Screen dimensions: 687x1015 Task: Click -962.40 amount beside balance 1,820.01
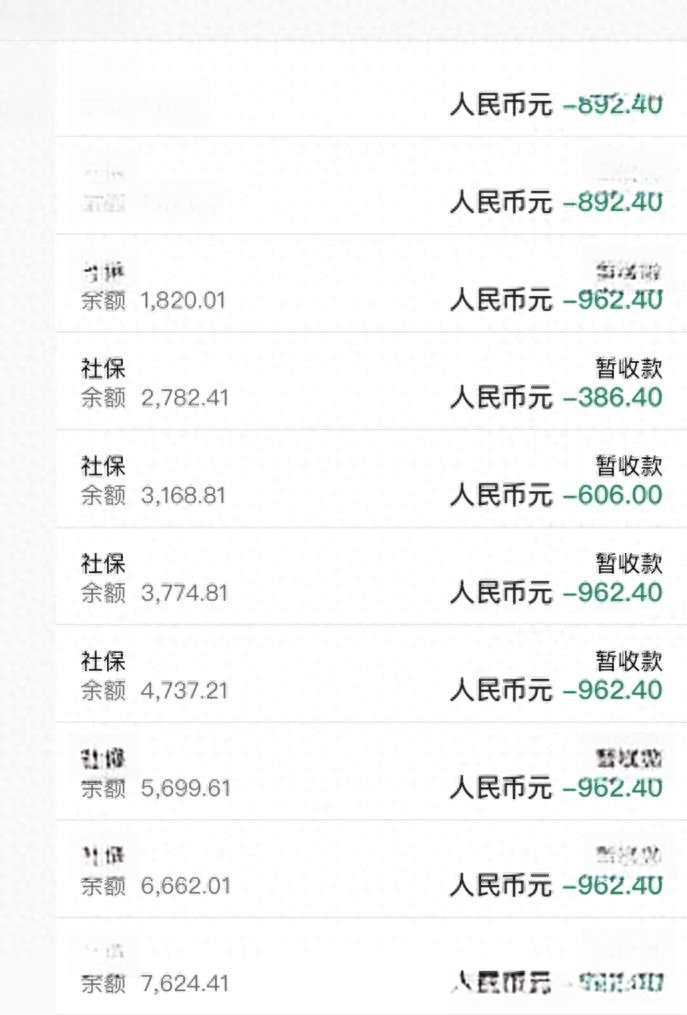tap(613, 300)
